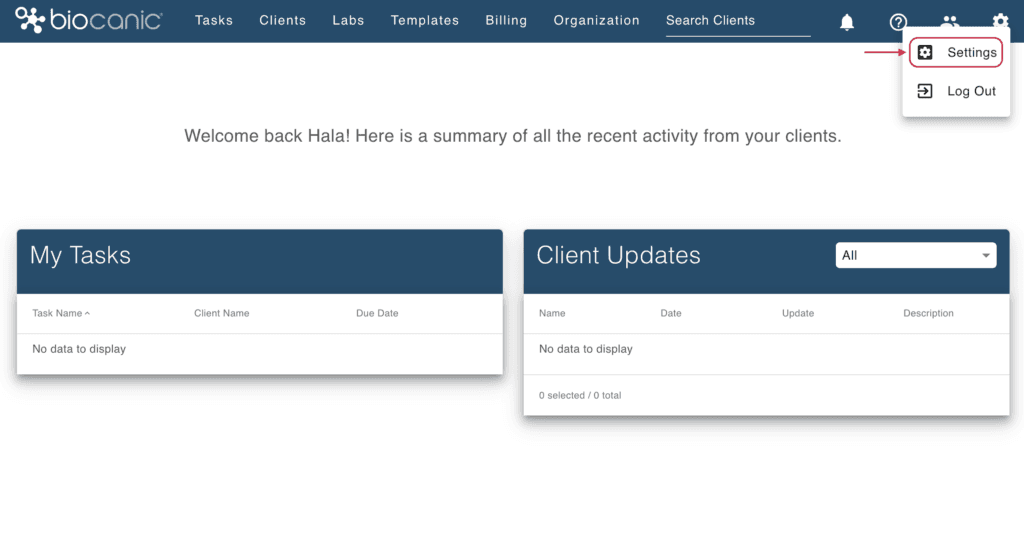Viewport: 1024px width, 533px height.
Task: Expand the All filter dropdown
Action: pyautogui.click(x=916, y=255)
